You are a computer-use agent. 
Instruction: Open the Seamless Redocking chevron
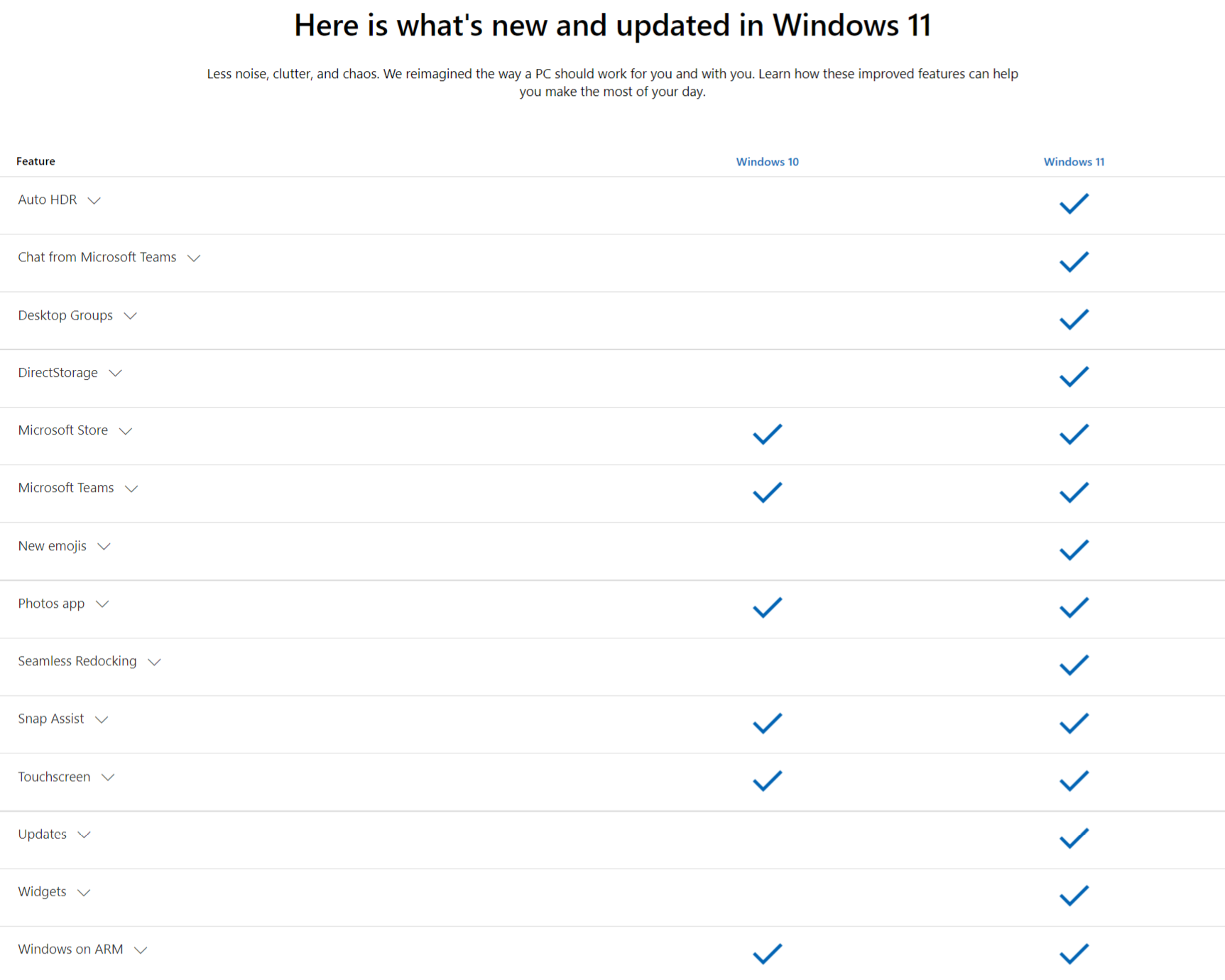154,662
